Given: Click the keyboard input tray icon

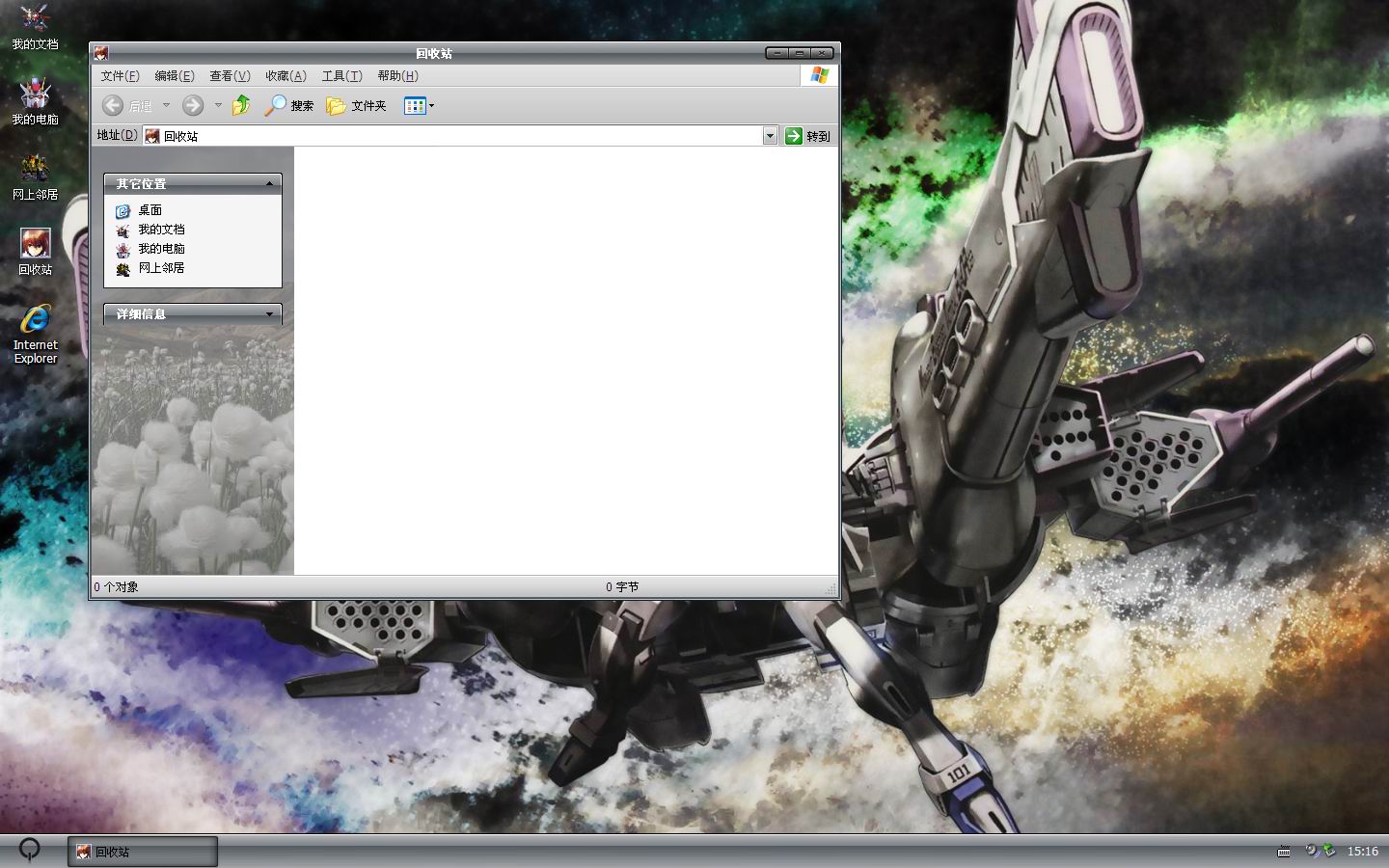Looking at the screenshot, I should [1284, 851].
